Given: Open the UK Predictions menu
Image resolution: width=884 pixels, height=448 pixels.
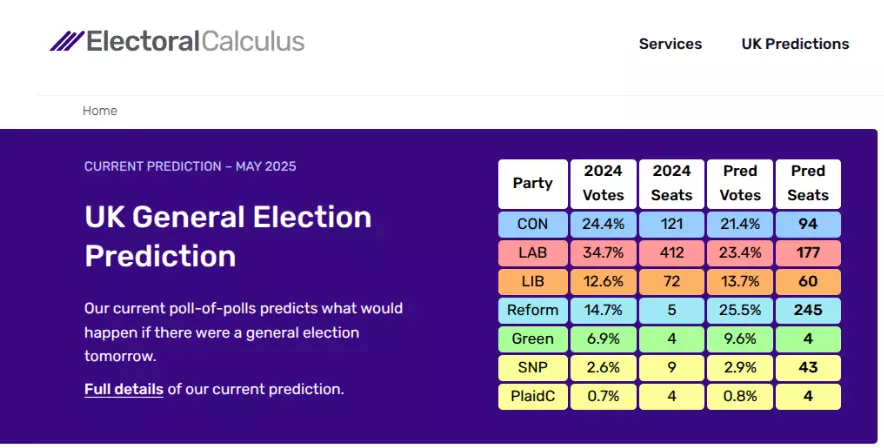Looking at the screenshot, I should [x=795, y=44].
